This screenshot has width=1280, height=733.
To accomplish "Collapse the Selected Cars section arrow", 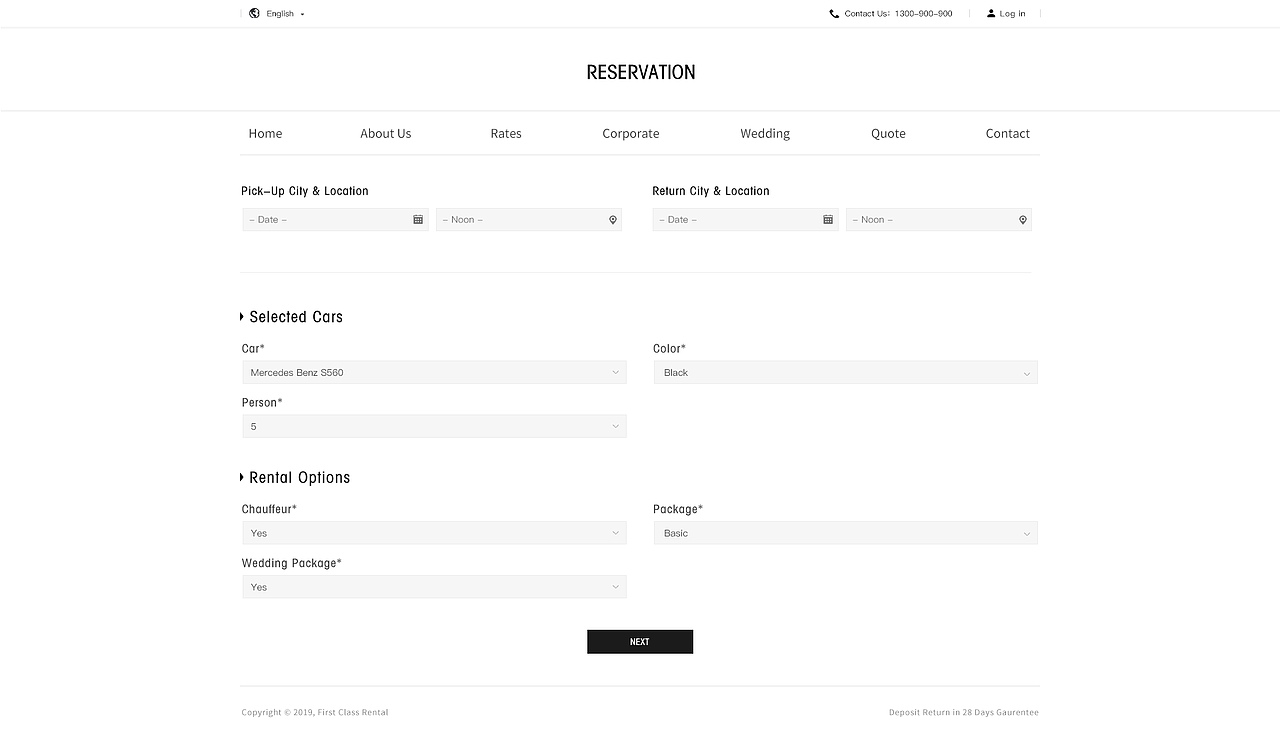I will point(242,317).
